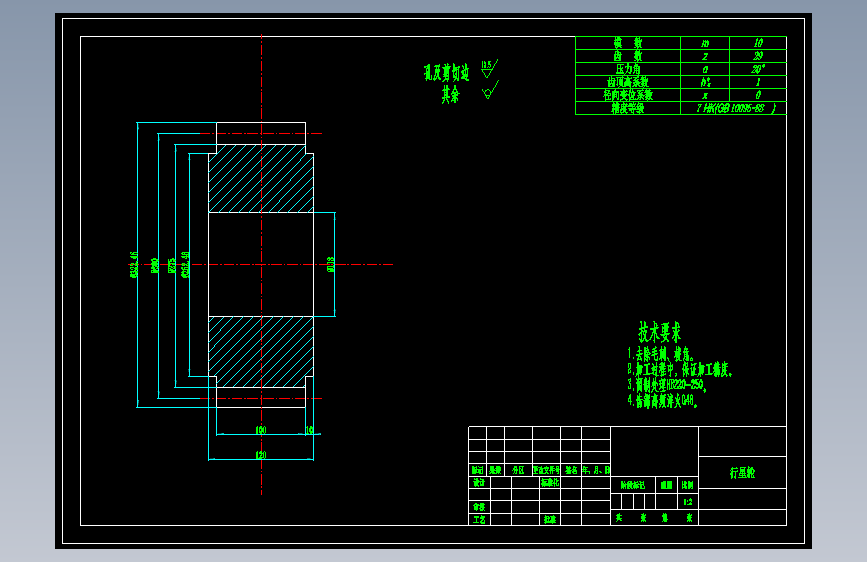
Task: Select the '技术要求' heading text
Action: pyautogui.click(x=660, y=332)
